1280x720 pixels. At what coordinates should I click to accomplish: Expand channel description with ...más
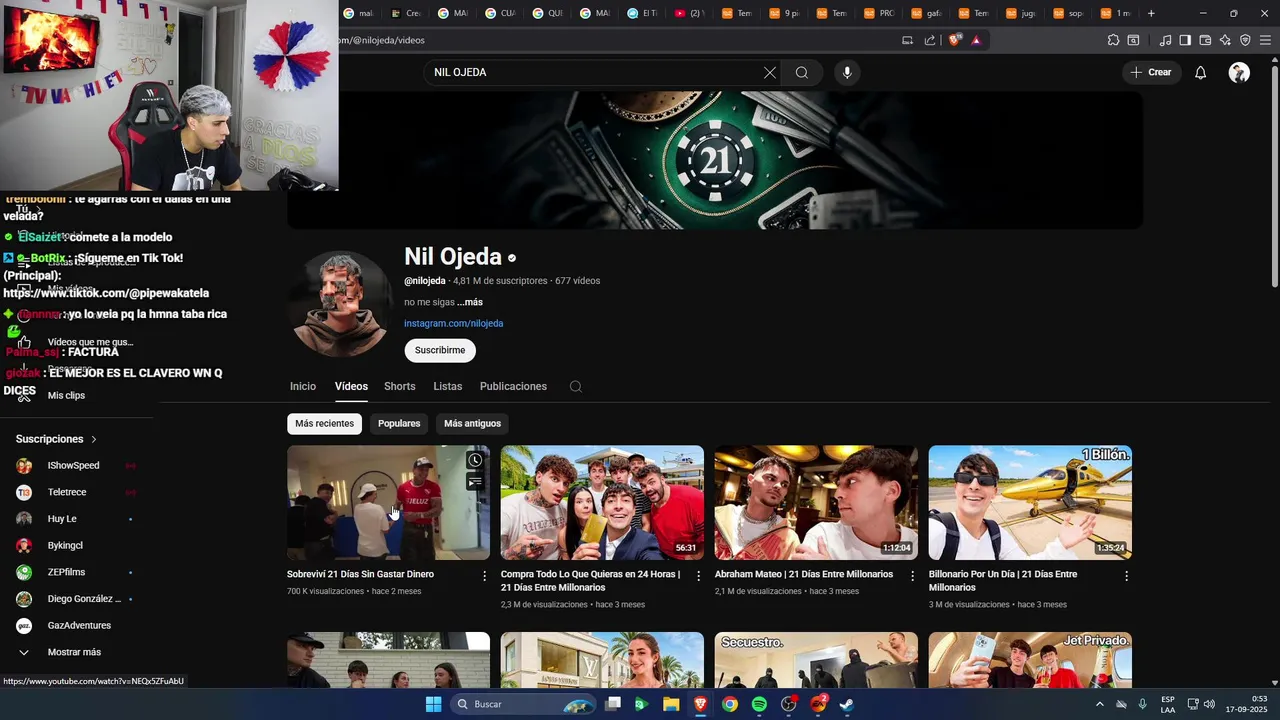tap(470, 302)
